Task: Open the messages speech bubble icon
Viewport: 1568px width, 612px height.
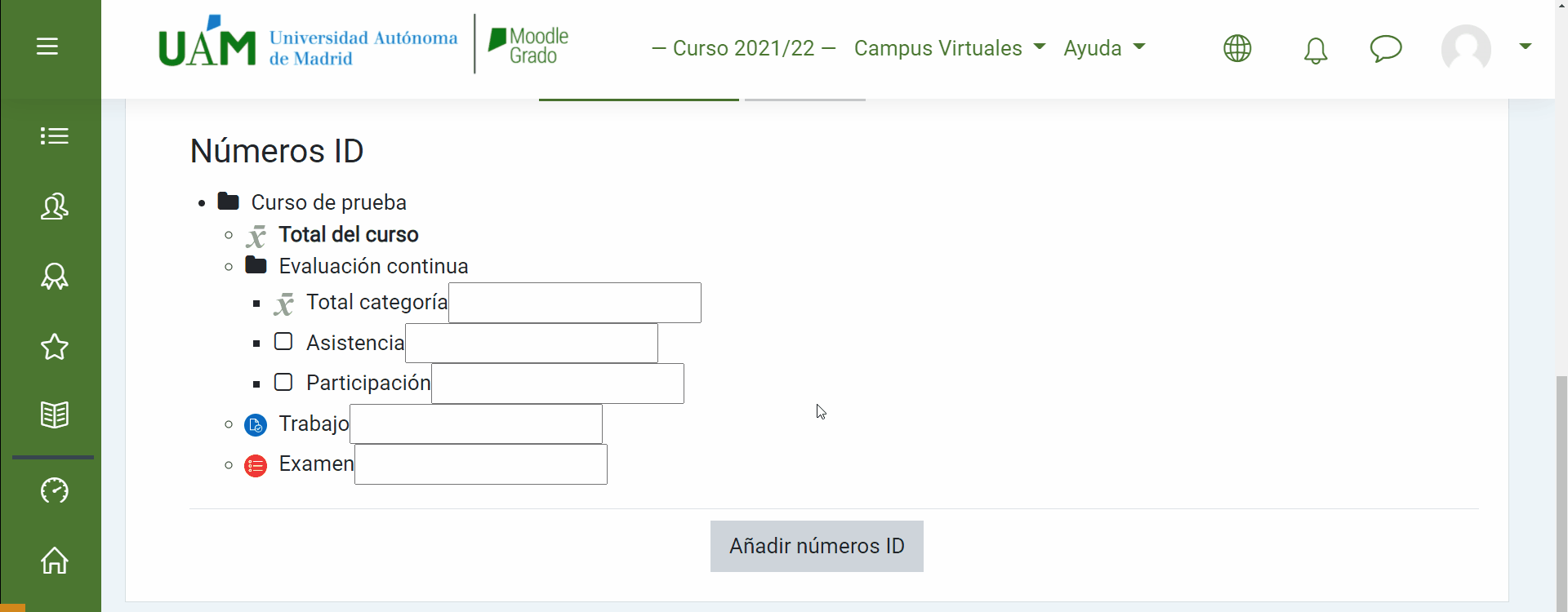Action: (x=1385, y=48)
